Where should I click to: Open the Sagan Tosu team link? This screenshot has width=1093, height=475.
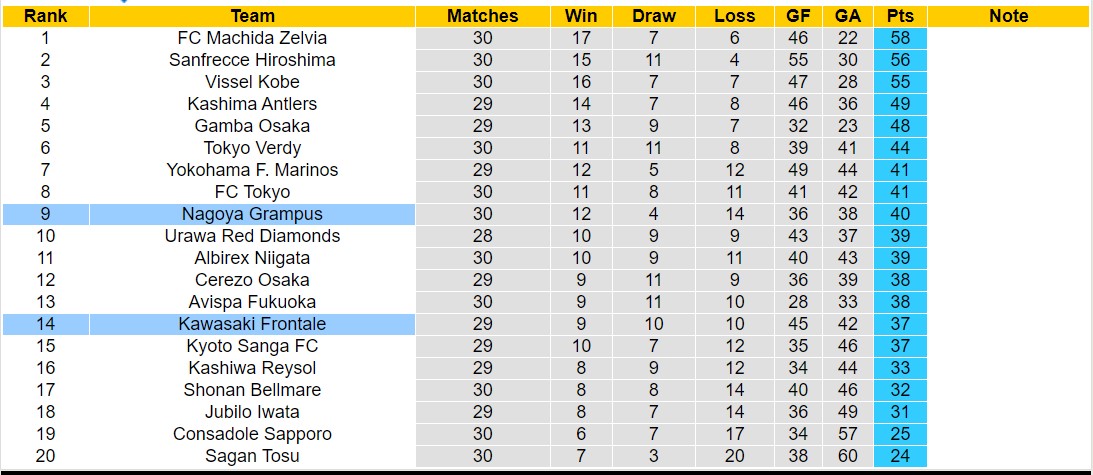tap(252, 456)
